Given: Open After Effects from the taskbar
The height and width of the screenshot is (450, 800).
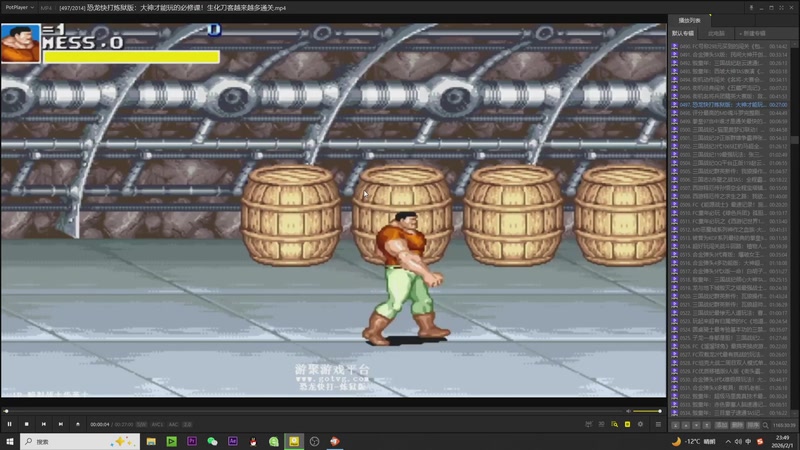Looking at the screenshot, I should point(233,441).
